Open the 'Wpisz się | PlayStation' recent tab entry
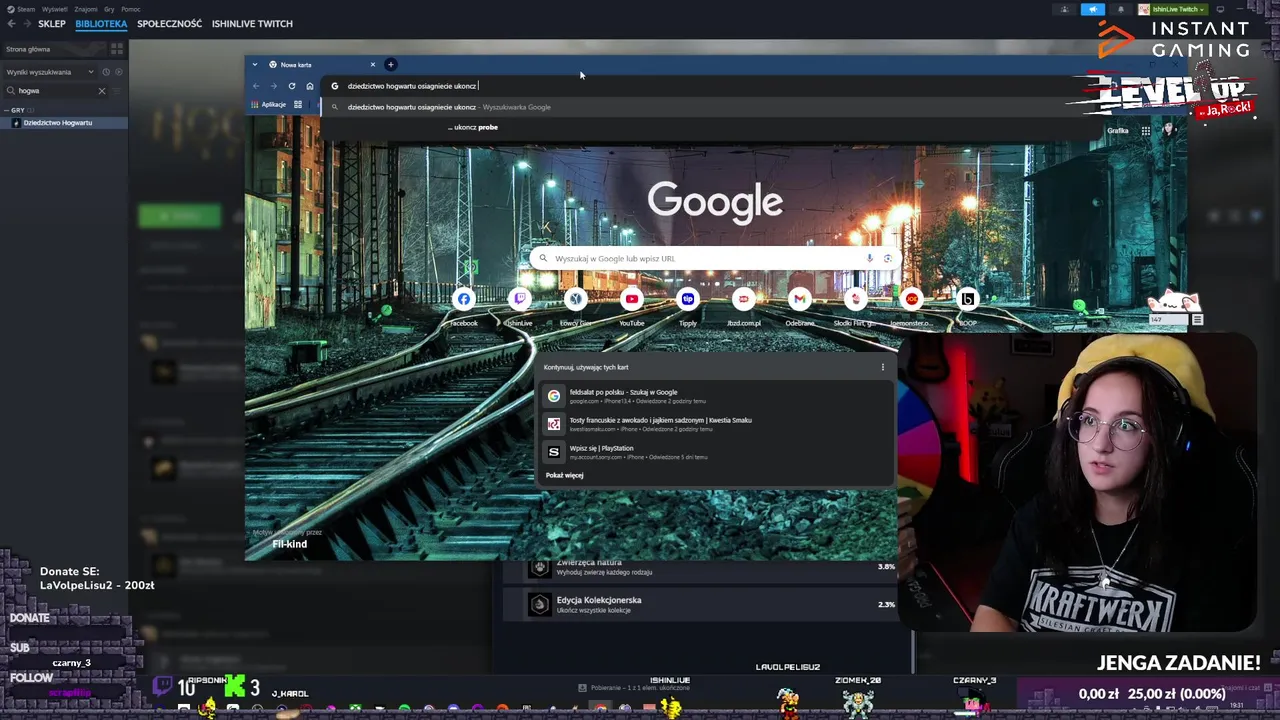The width and height of the screenshot is (1280, 720). click(x=715, y=452)
